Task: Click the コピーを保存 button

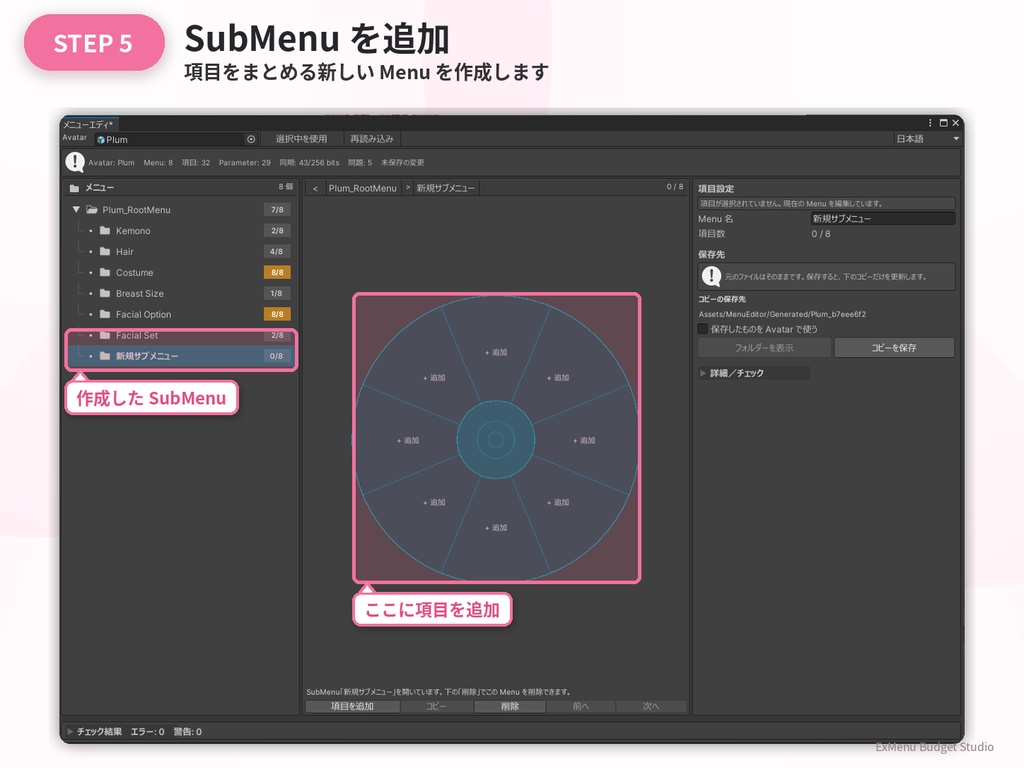Action: click(894, 347)
